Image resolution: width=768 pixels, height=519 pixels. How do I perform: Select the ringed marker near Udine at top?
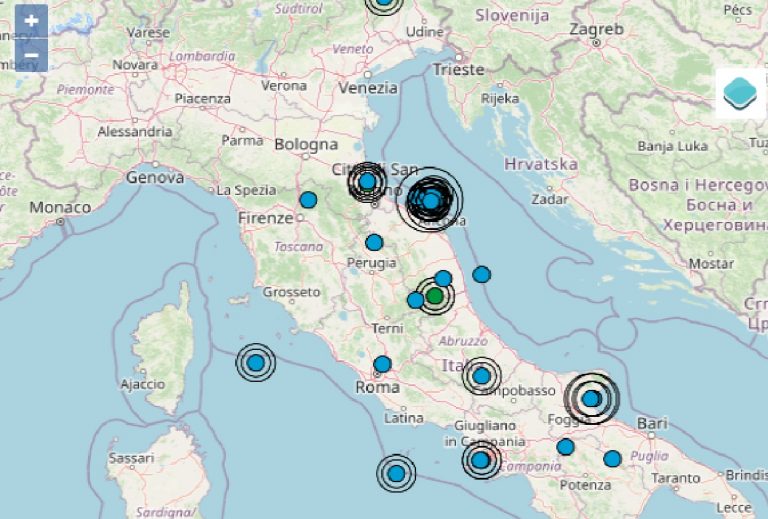point(383,3)
